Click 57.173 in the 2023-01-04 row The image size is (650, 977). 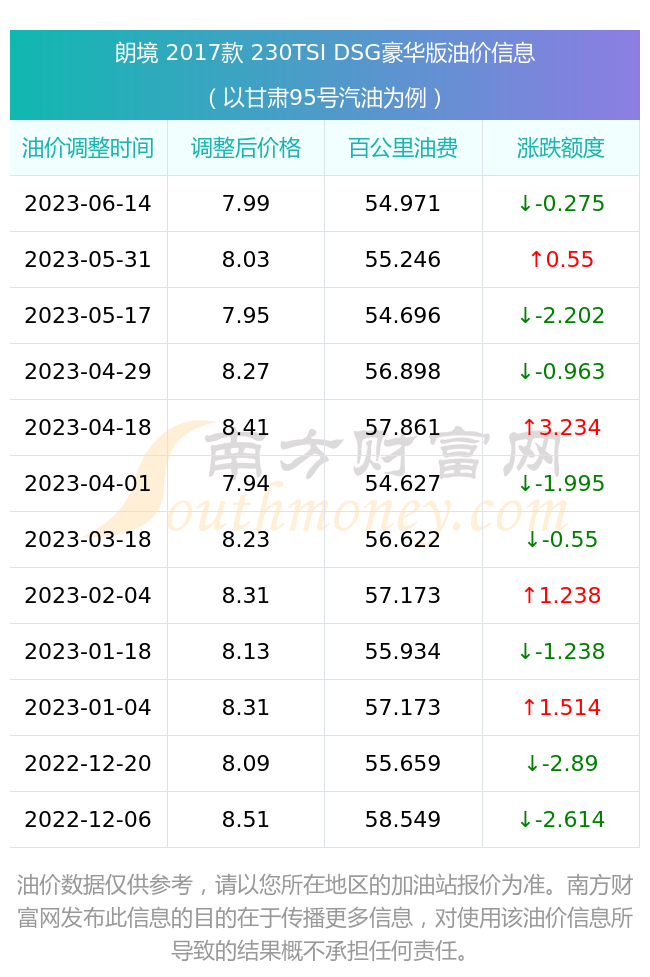tap(403, 708)
